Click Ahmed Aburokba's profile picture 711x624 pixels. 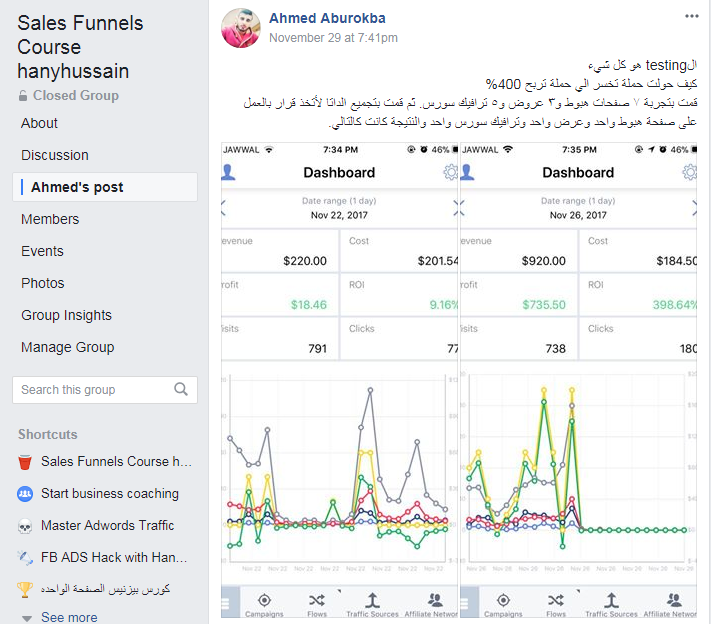pos(241,28)
